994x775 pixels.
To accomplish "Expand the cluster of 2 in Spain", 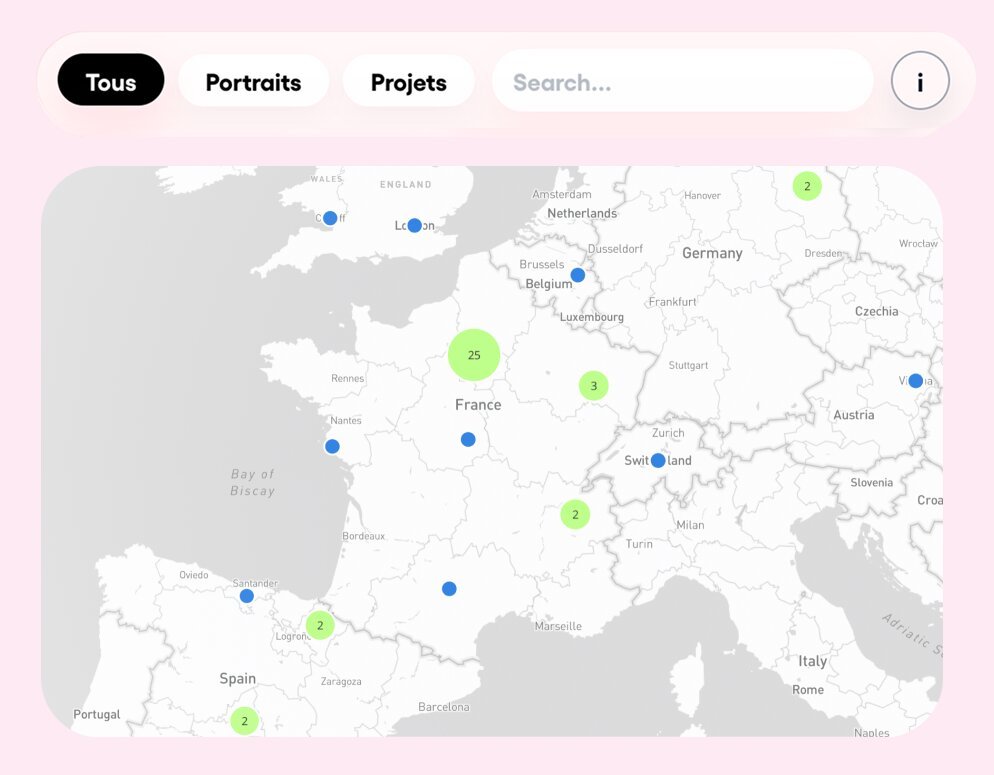I will [244, 720].
